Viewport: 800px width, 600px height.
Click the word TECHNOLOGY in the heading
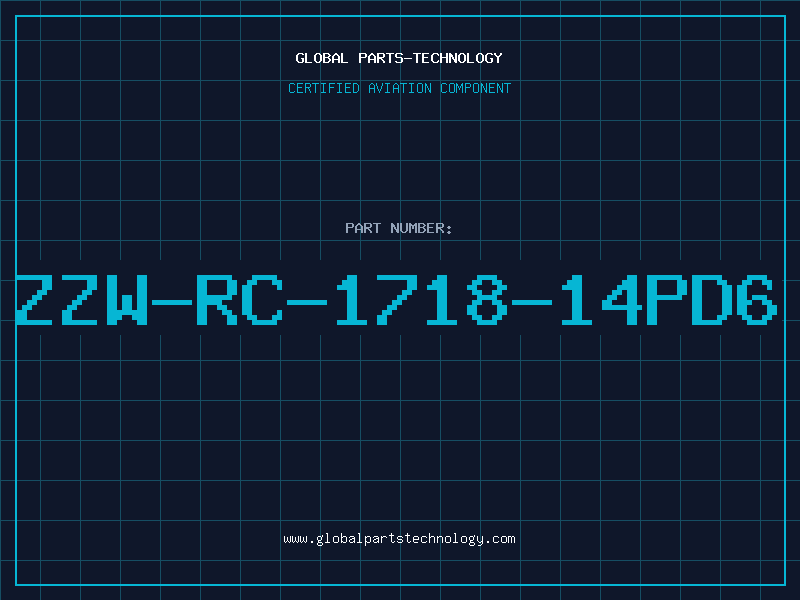[458, 58]
